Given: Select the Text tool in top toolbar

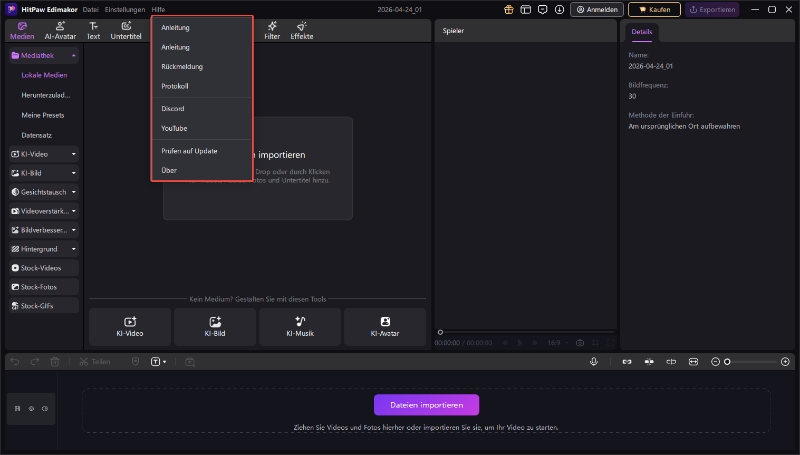Looking at the screenshot, I should 93,31.
